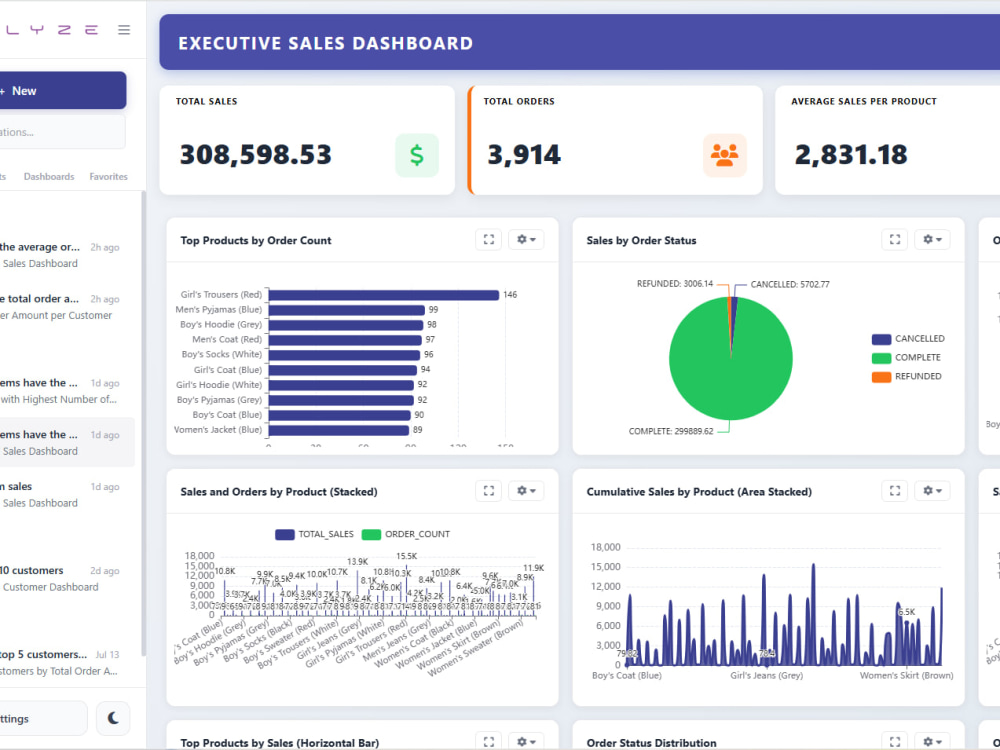Switch to the Favorites tab
The width and height of the screenshot is (1000, 750).
pos(108,177)
